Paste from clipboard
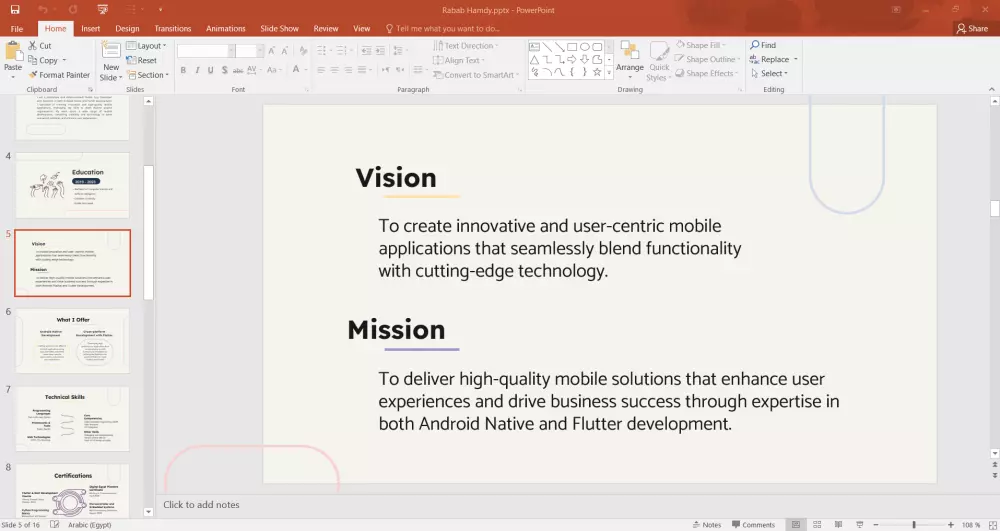This screenshot has width=1000, height=531. point(13,60)
